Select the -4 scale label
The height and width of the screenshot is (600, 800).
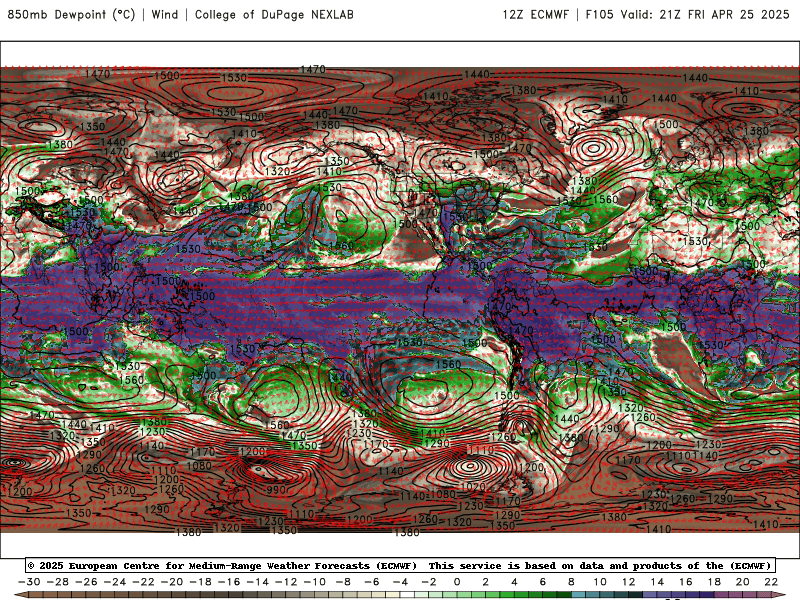401,582
